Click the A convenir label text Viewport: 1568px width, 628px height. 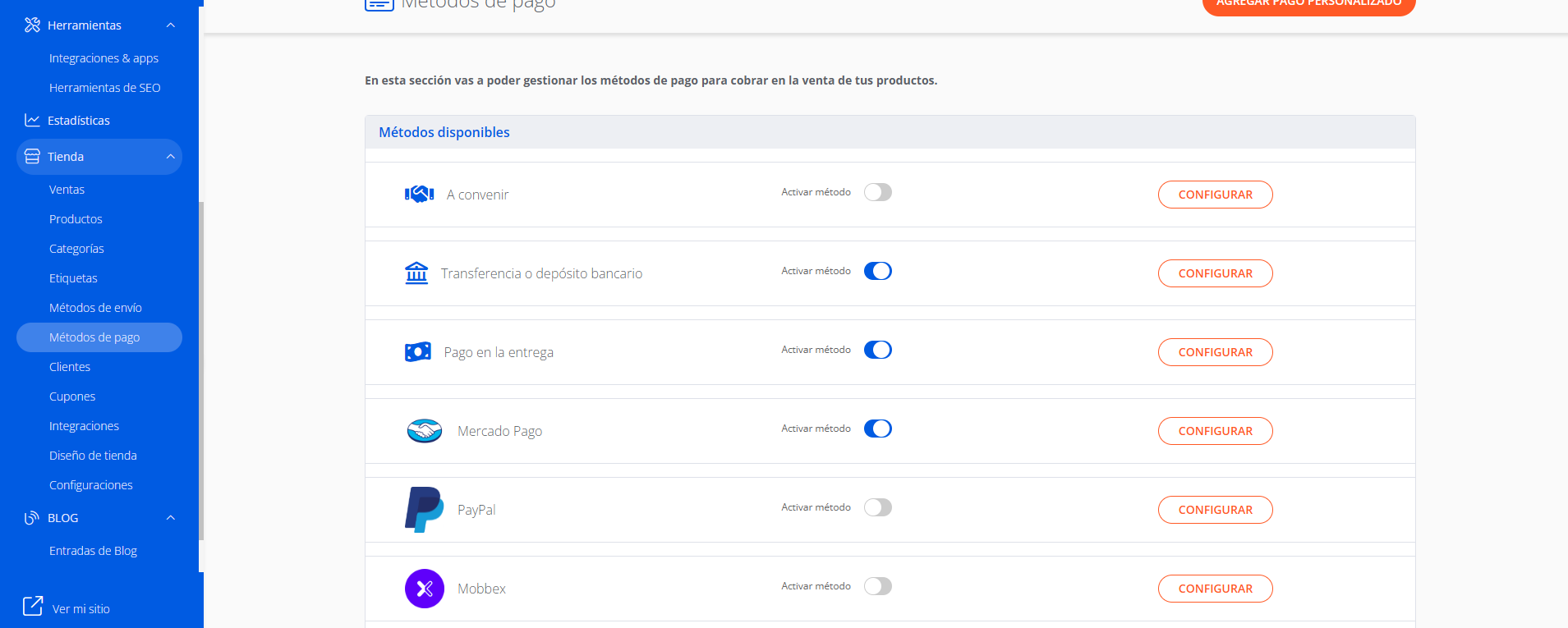[477, 195]
